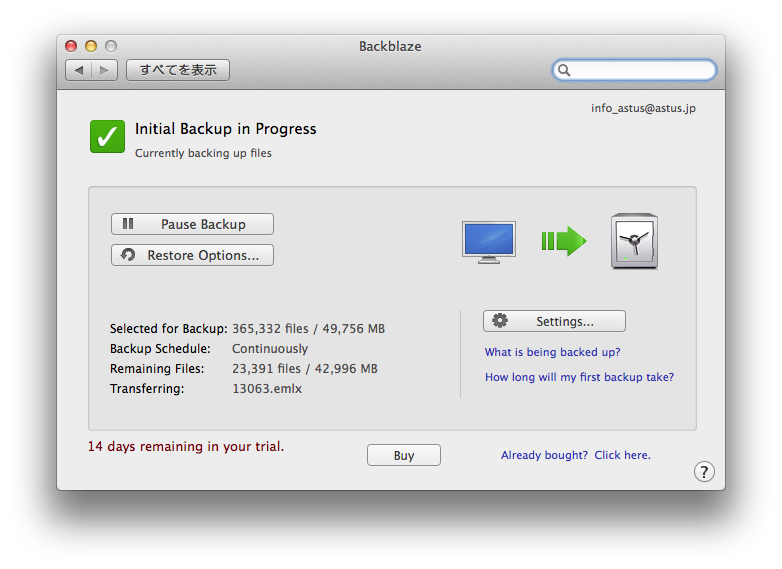Click the すべてを表示 (Show All) button

(178, 70)
